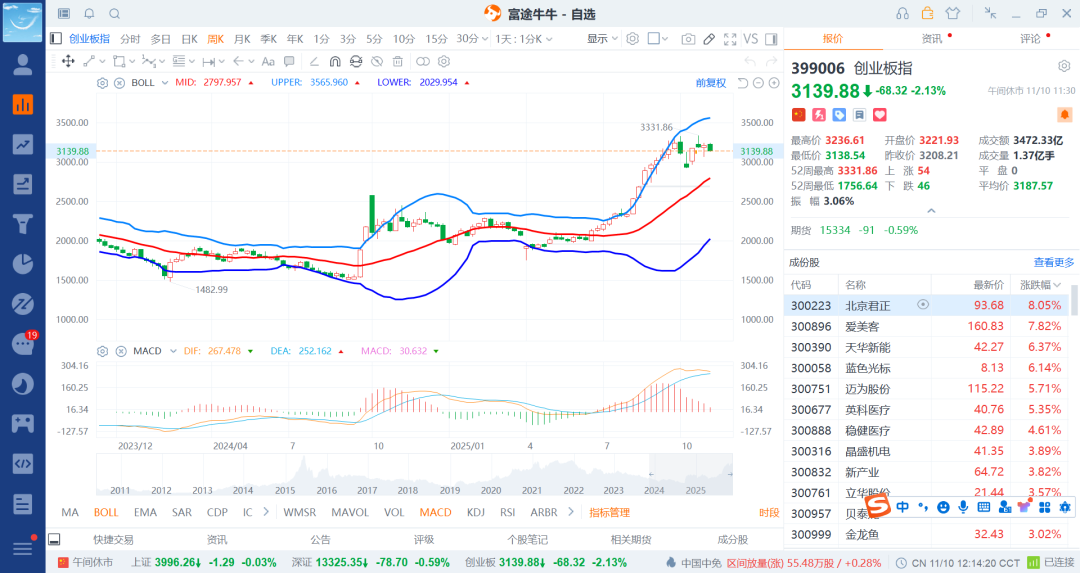Click the alert bell under stock flags
Viewport: 1080px width, 573px height.
coord(1064,115)
